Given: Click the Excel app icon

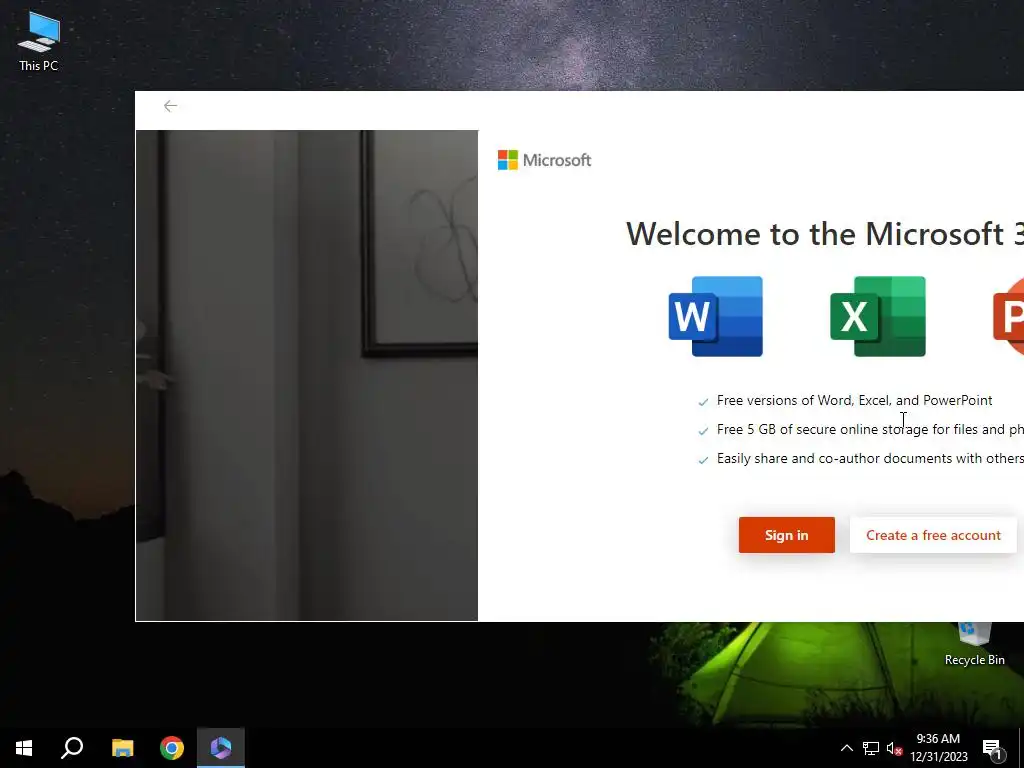Looking at the screenshot, I should [x=878, y=316].
